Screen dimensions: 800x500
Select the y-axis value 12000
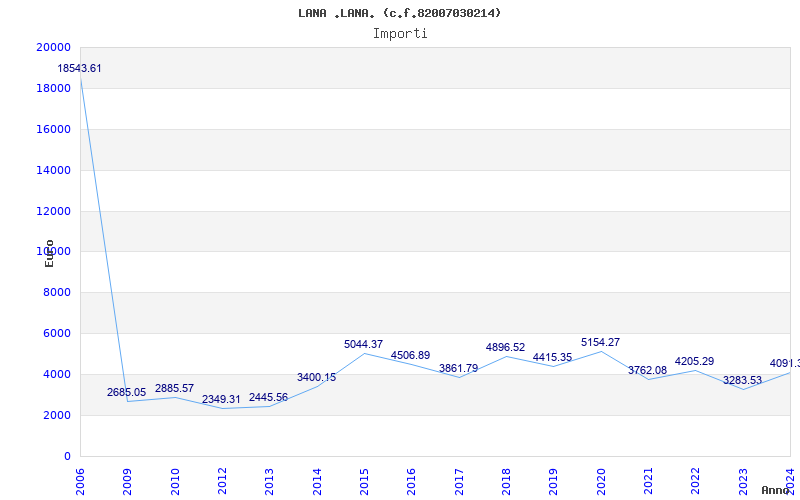point(54,211)
